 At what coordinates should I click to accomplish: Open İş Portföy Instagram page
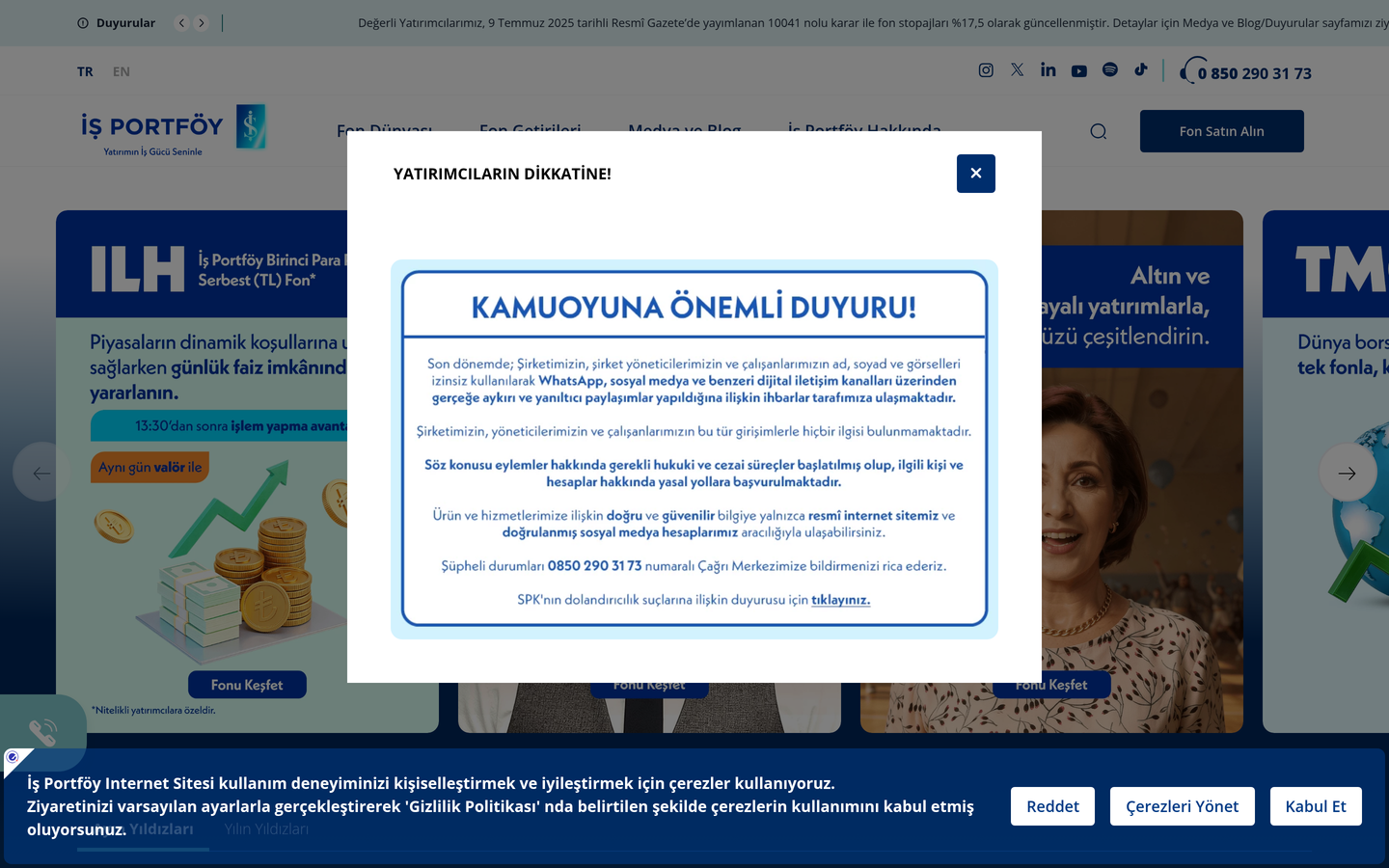[x=986, y=70]
